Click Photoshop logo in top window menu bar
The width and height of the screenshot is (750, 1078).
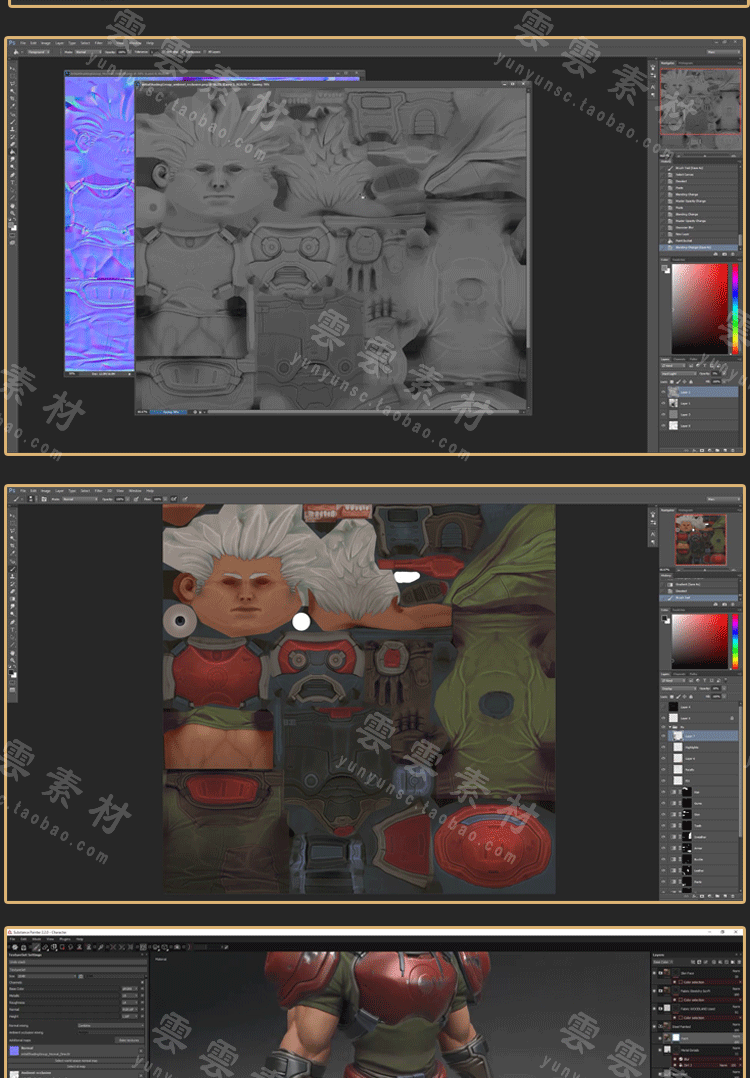(x=12, y=43)
